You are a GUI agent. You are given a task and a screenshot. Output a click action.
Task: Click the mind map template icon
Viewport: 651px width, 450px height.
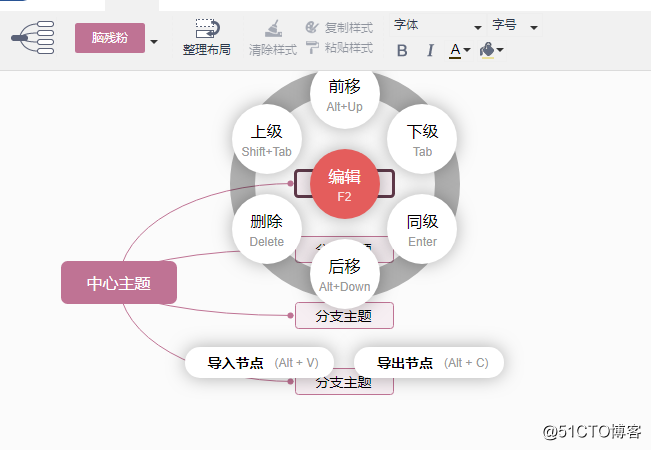point(33,37)
